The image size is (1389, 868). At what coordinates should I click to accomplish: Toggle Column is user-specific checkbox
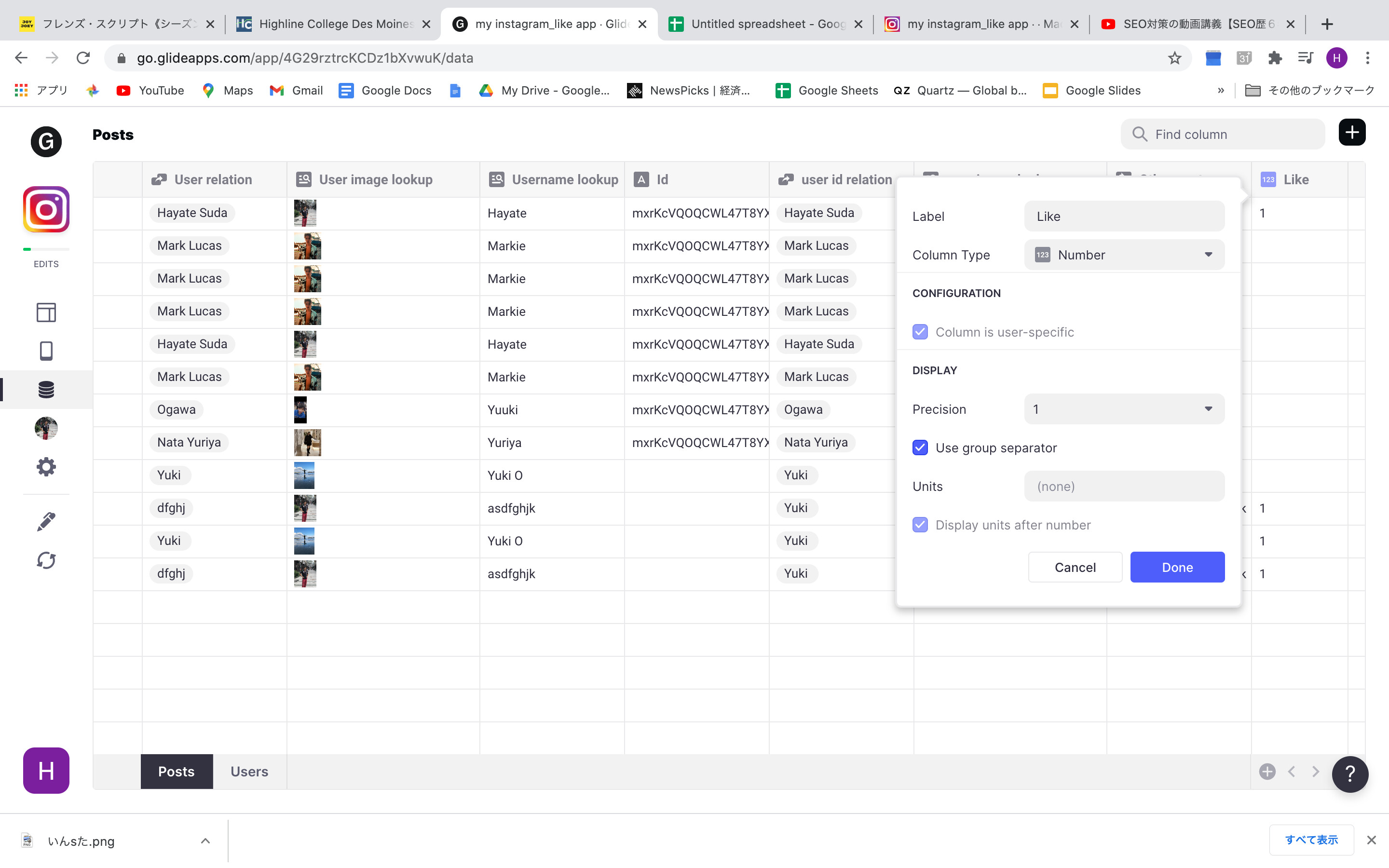(920, 332)
